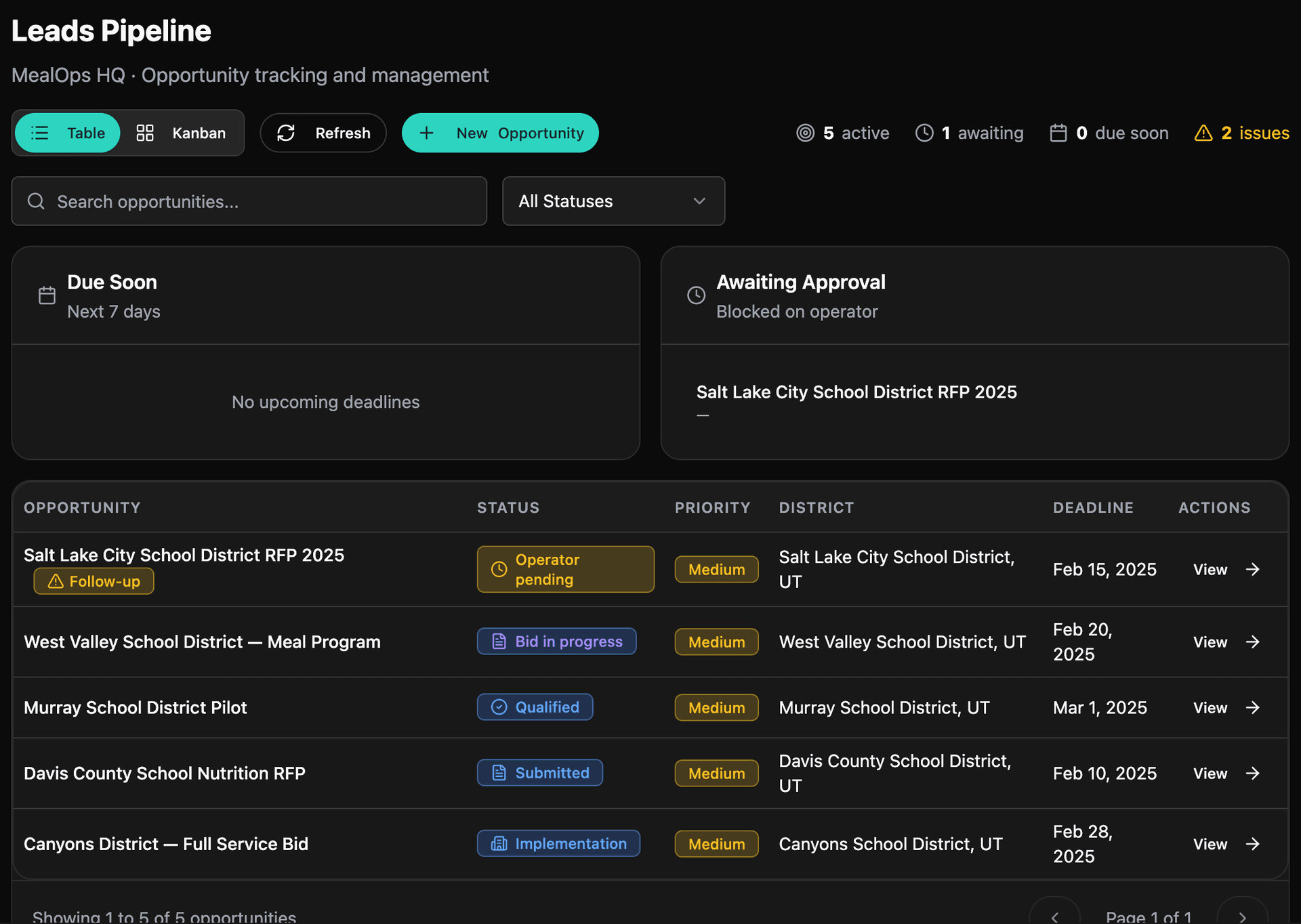The width and height of the screenshot is (1301, 924).
Task: Click the target icon beside "5 active"
Action: 806,133
